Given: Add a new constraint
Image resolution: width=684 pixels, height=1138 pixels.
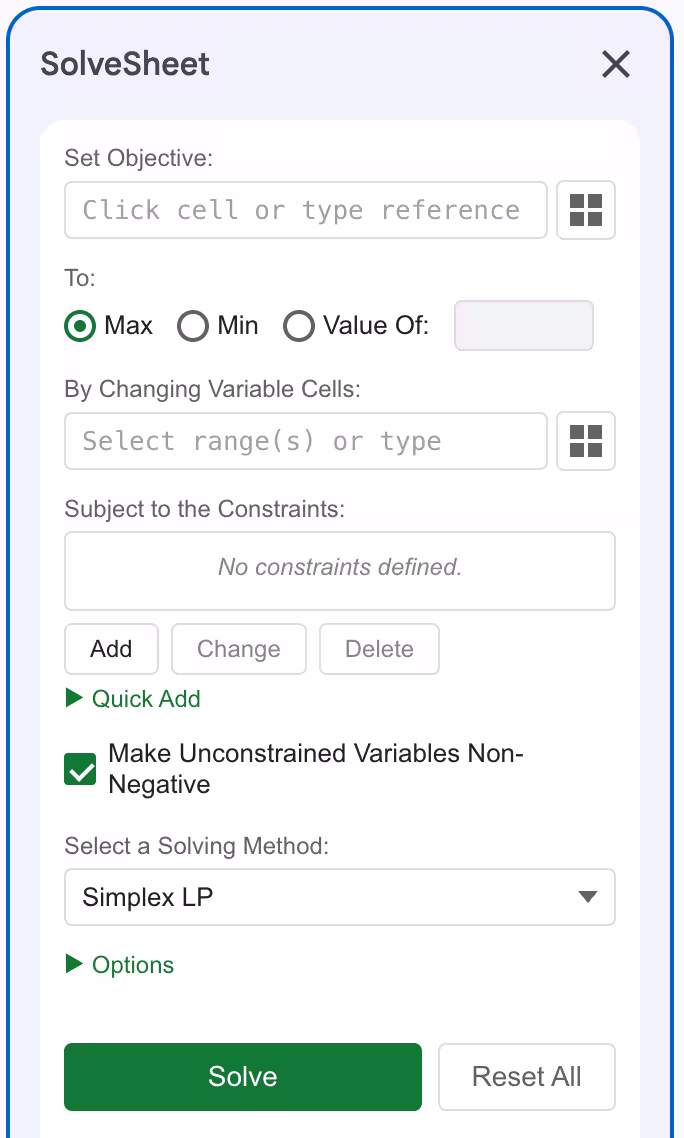Looking at the screenshot, I should (x=111, y=649).
